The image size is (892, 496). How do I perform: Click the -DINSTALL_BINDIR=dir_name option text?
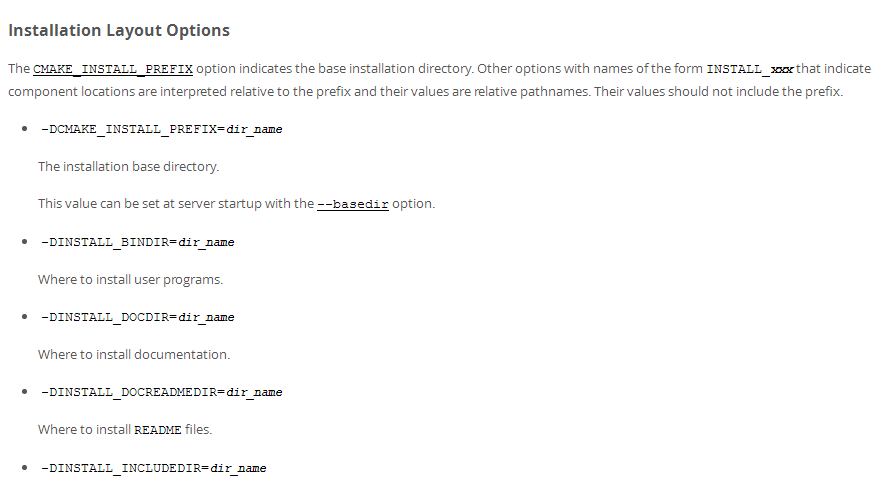pos(138,242)
